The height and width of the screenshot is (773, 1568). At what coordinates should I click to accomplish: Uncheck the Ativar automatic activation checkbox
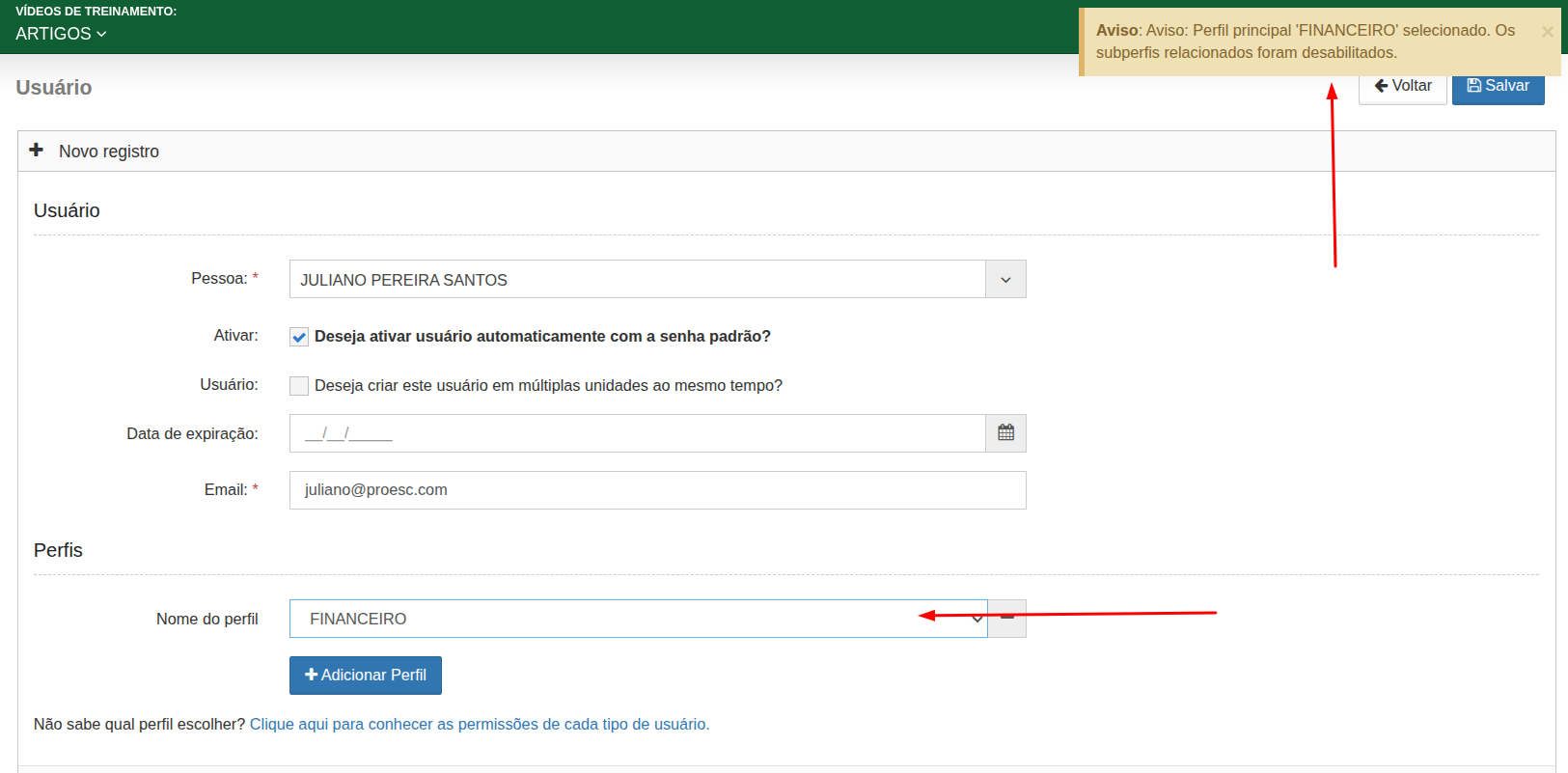pyautogui.click(x=299, y=337)
